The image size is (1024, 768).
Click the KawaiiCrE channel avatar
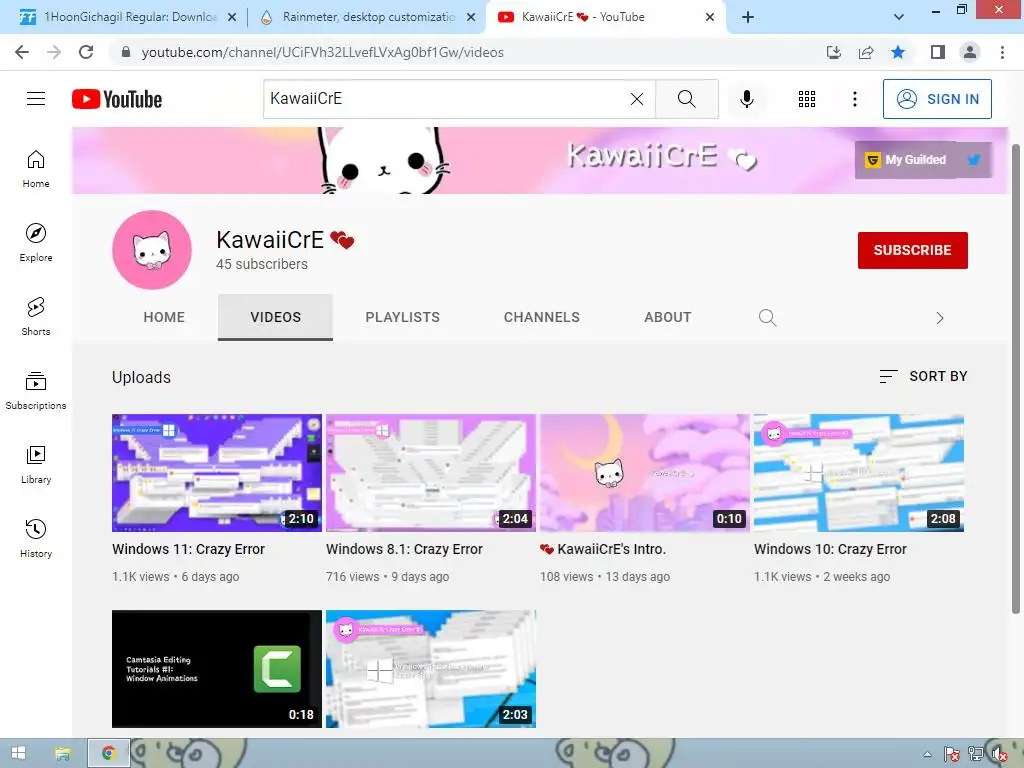point(152,249)
